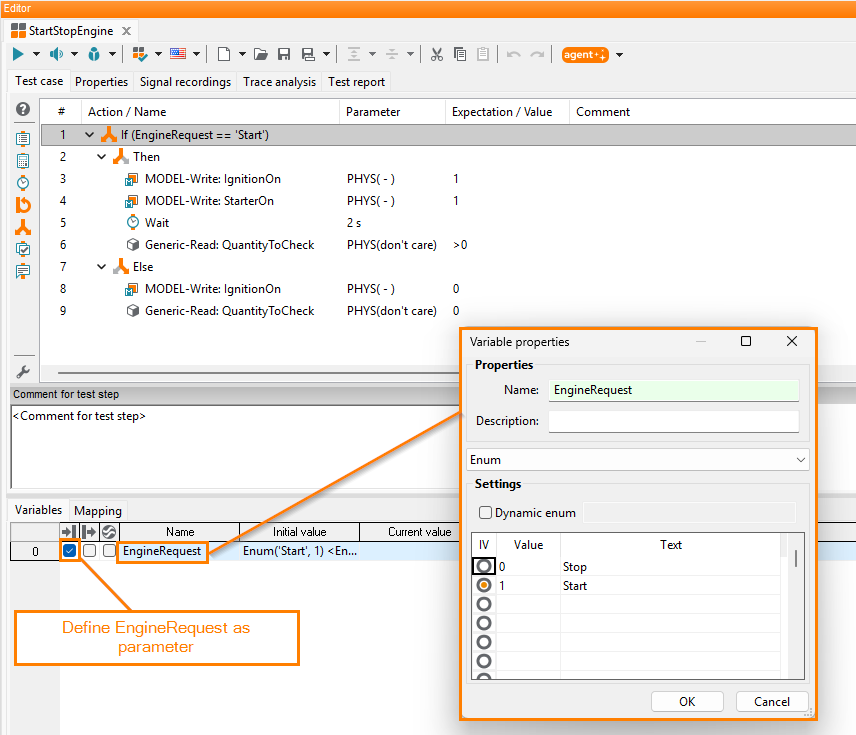Open dropdown arrow next to play button
856x735 pixels.
(x=36, y=54)
